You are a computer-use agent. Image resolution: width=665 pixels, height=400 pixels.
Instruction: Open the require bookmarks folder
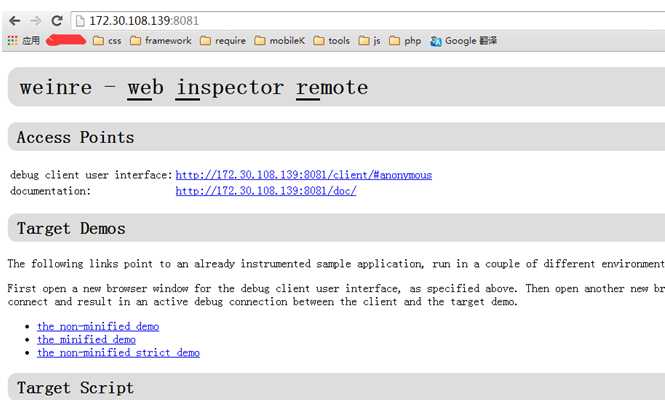[223, 41]
